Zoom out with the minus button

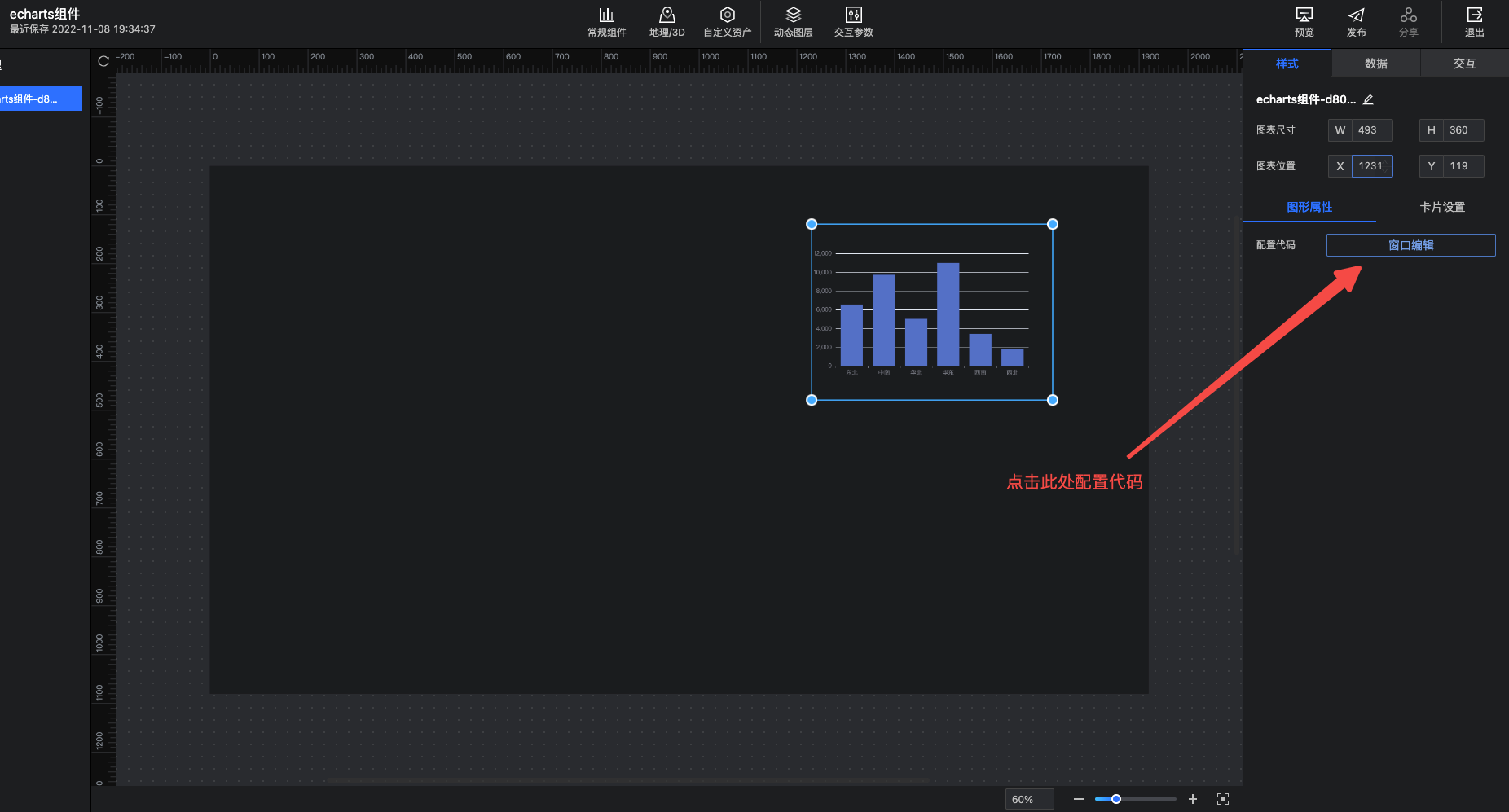1078,799
